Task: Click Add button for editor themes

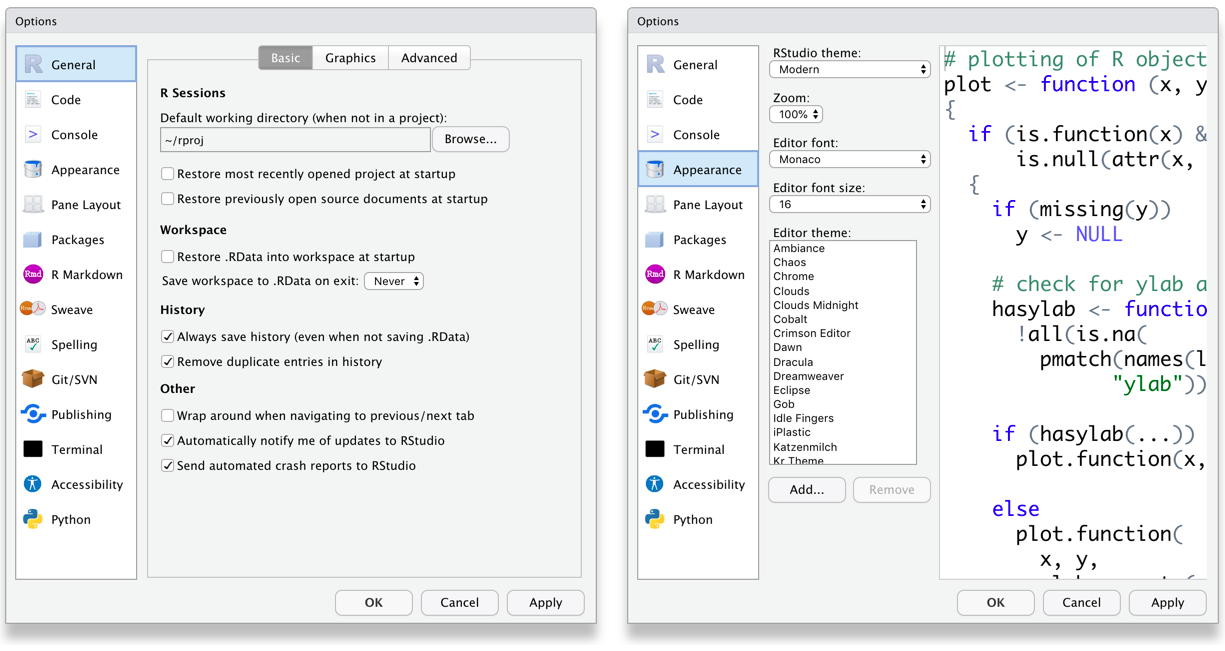Action: point(807,490)
